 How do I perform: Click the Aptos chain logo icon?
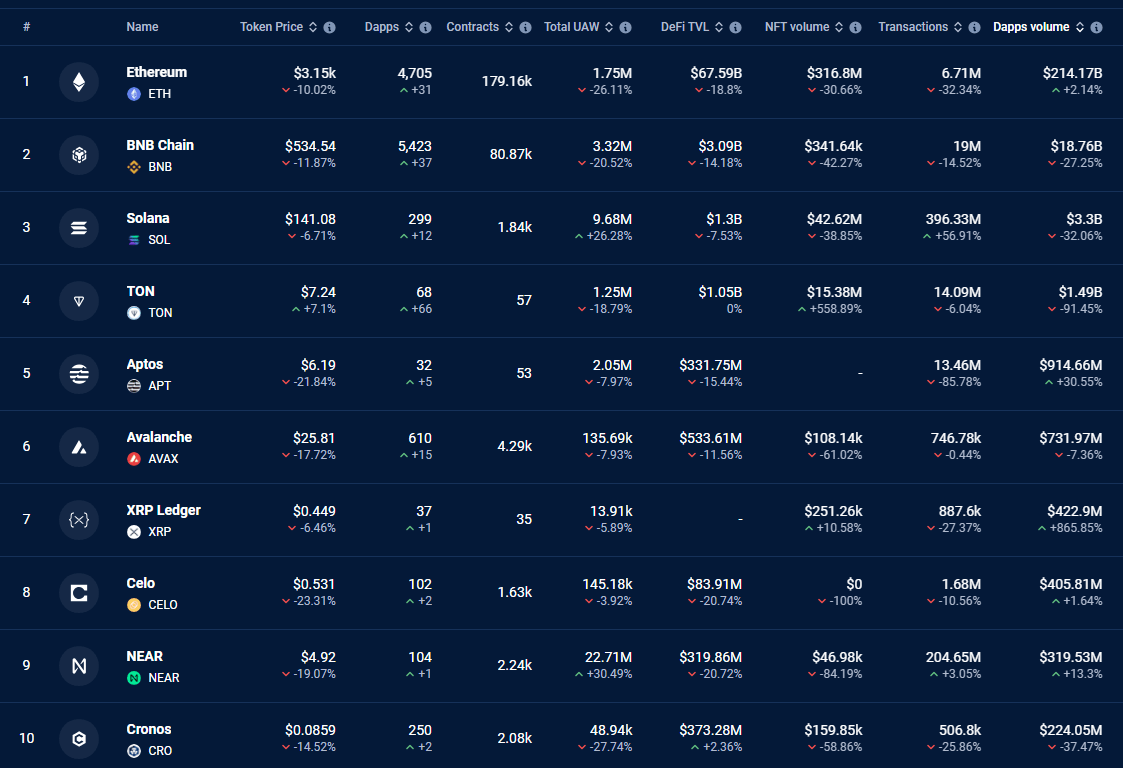(79, 374)
